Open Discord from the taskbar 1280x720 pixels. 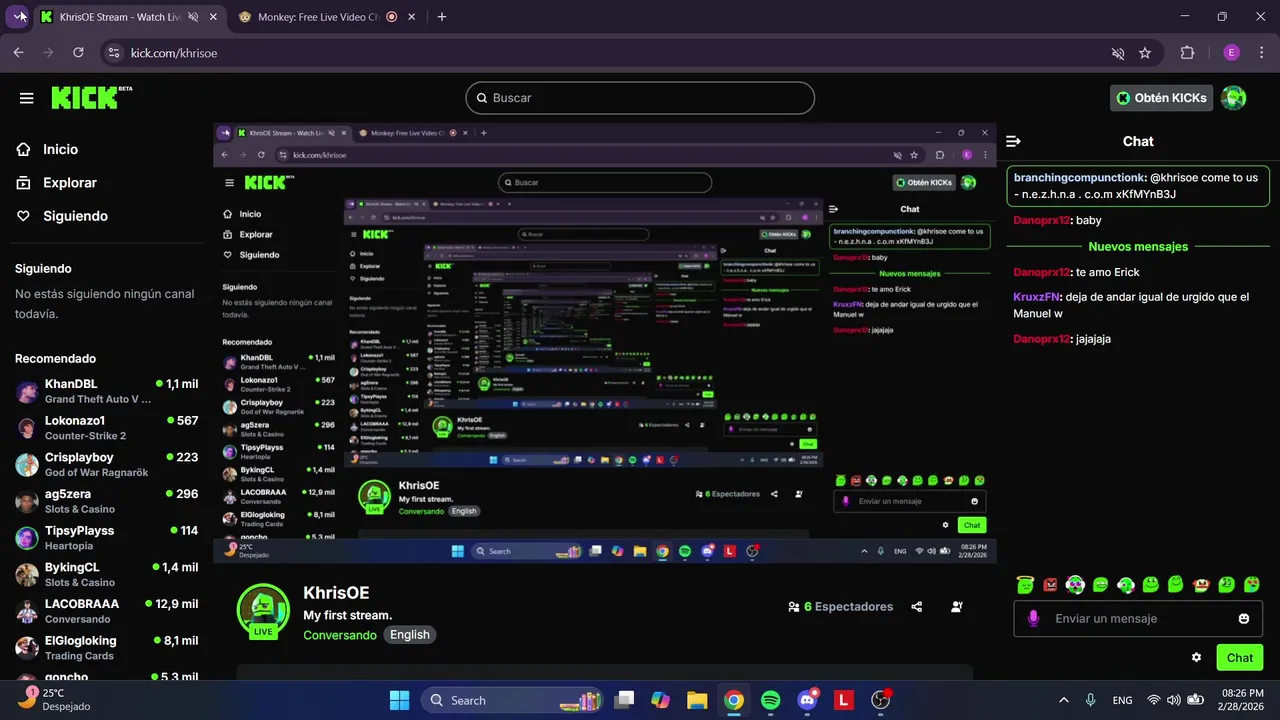[807, 700]
